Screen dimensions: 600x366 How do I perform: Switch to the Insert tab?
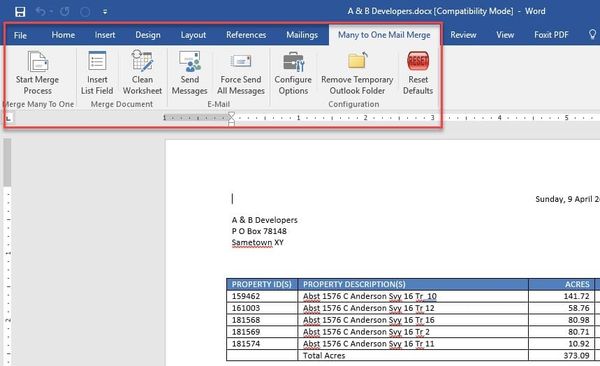[105, 35]
